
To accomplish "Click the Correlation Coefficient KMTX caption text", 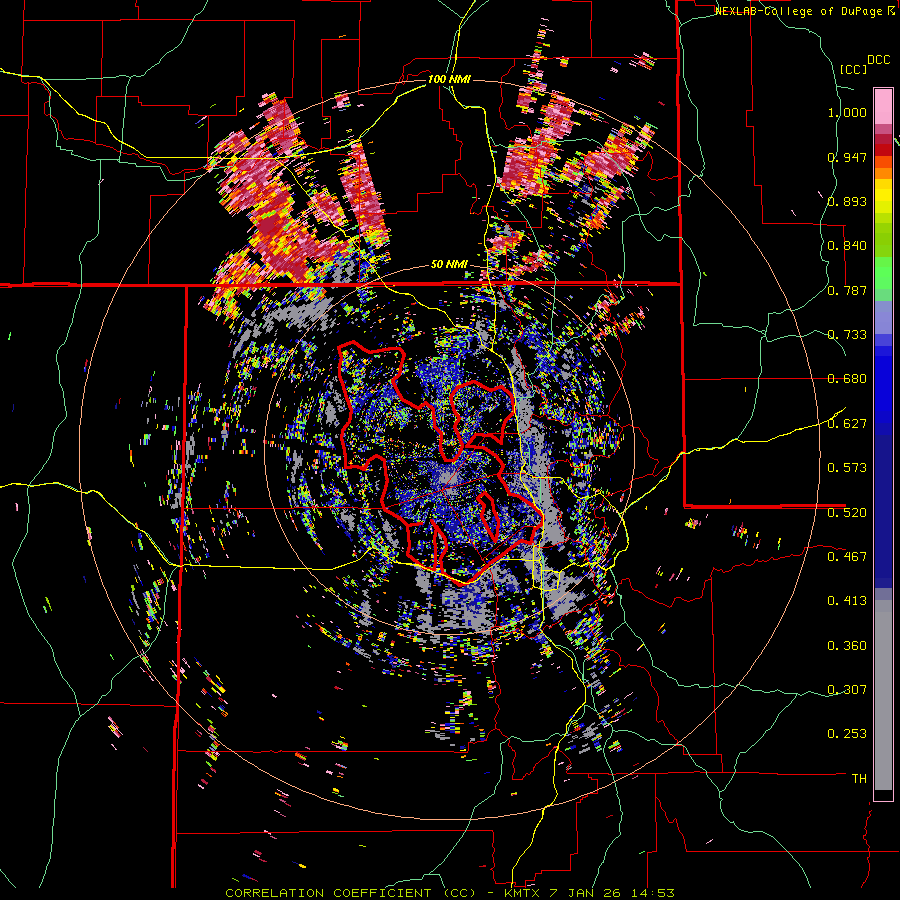I will pos(449,893).
